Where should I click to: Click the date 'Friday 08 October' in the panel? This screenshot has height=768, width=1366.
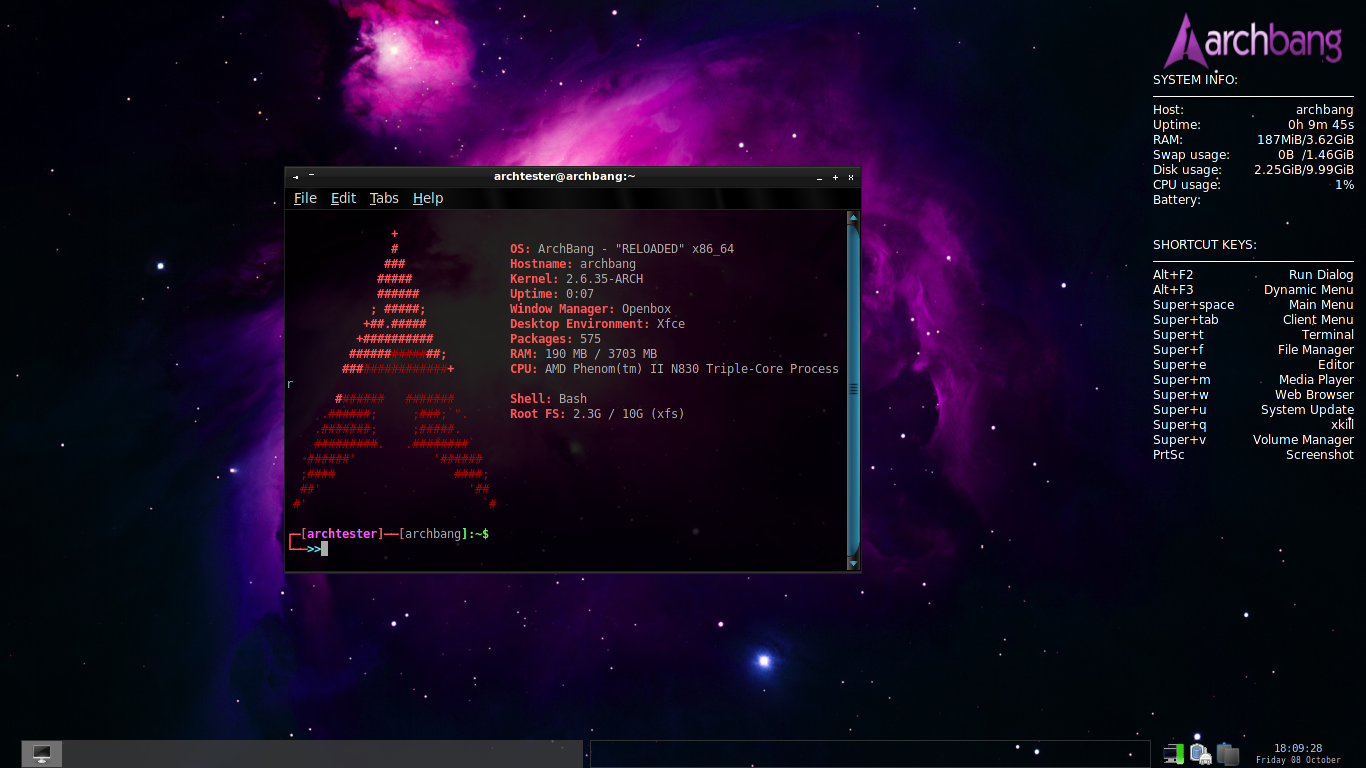pos(1298,760)
